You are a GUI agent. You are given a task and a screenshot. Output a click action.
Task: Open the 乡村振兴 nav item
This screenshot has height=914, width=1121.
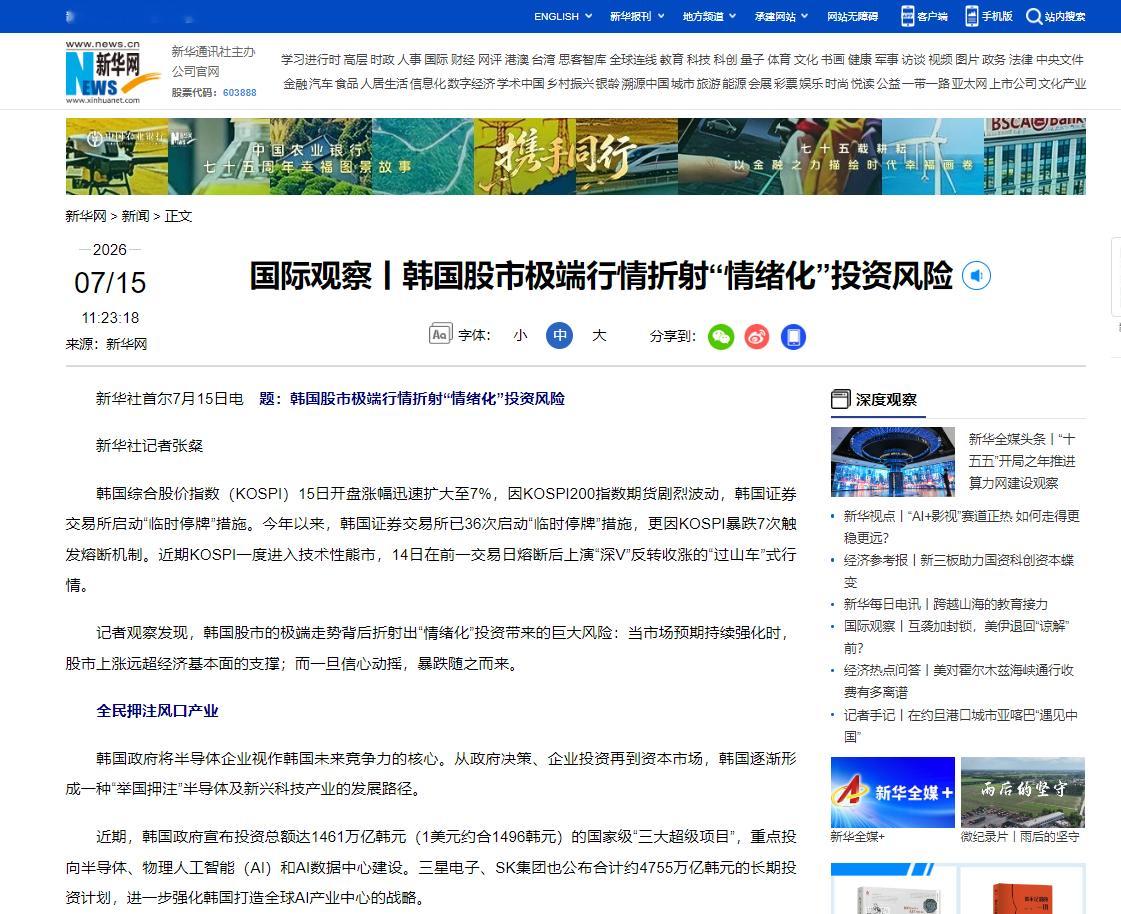[x=571, y=84]
